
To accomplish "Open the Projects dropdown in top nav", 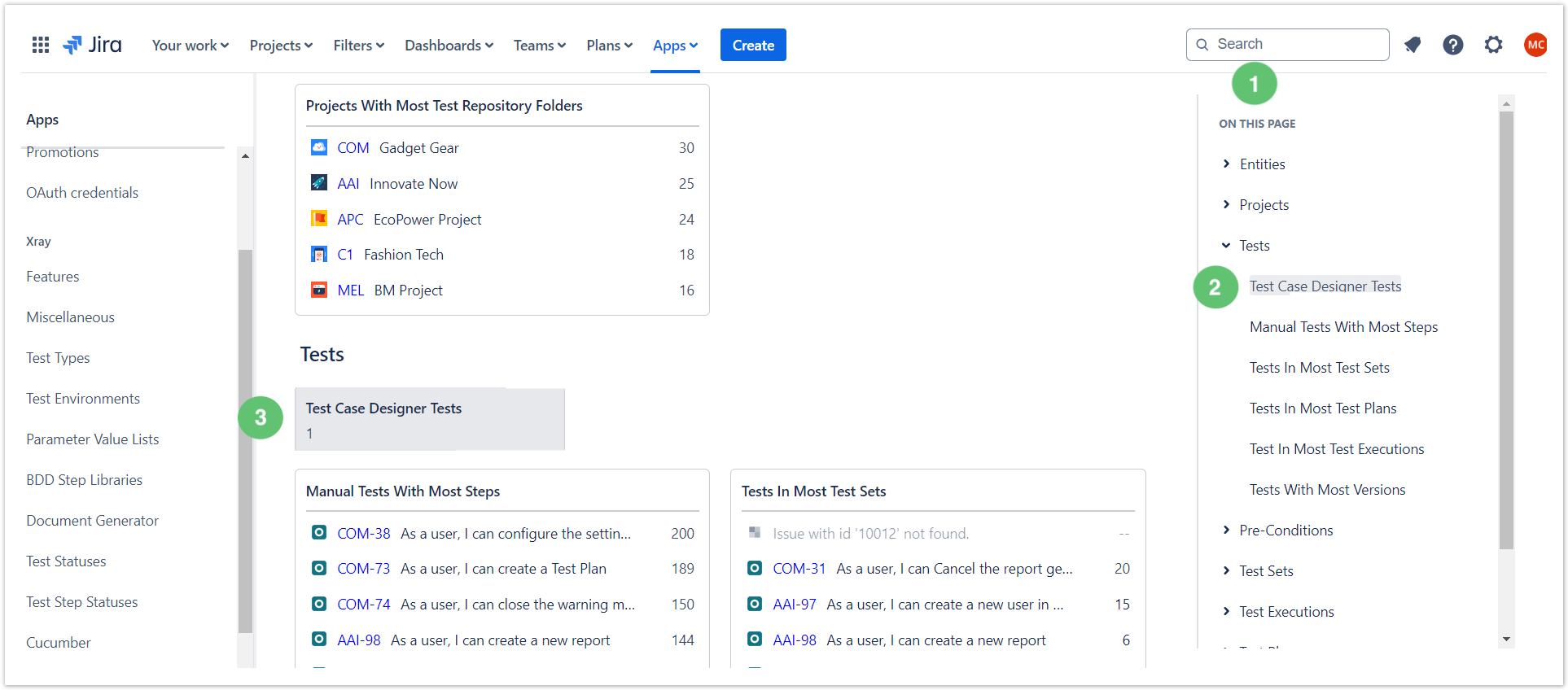I will click(281, 46).
